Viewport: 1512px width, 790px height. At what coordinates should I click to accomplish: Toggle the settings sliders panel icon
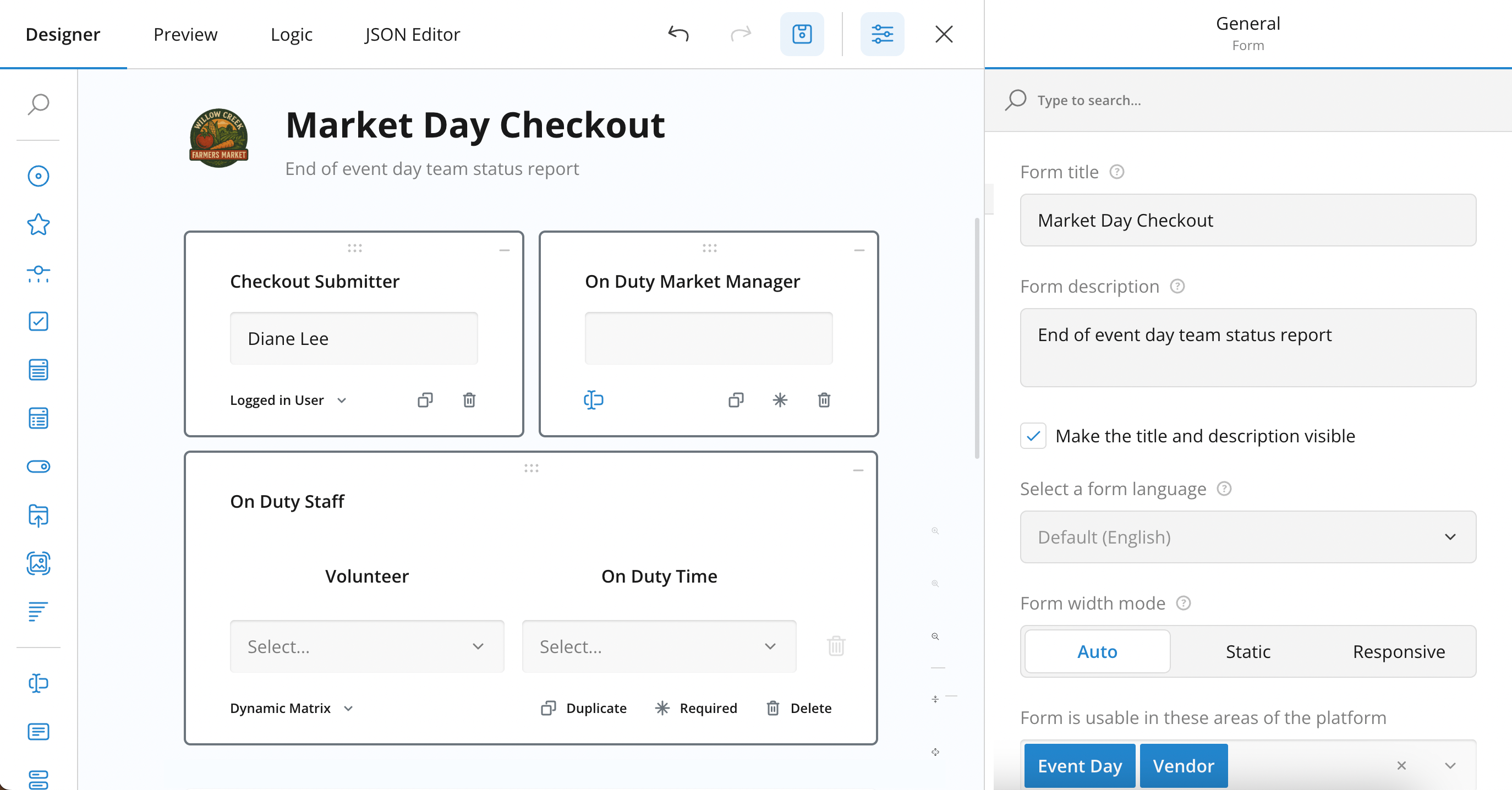[881, 34]
